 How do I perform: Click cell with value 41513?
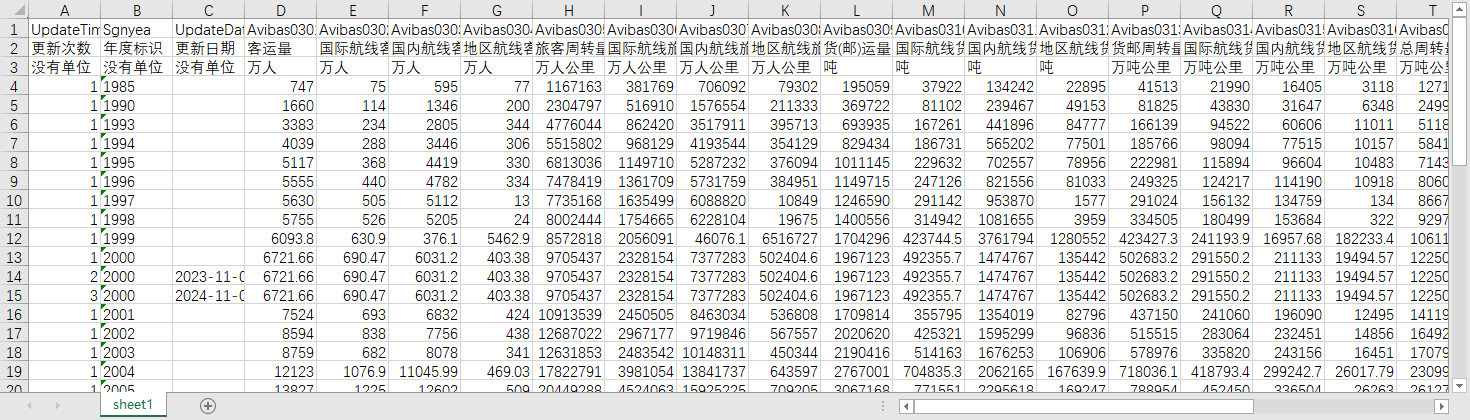(x=1145, y=86)
